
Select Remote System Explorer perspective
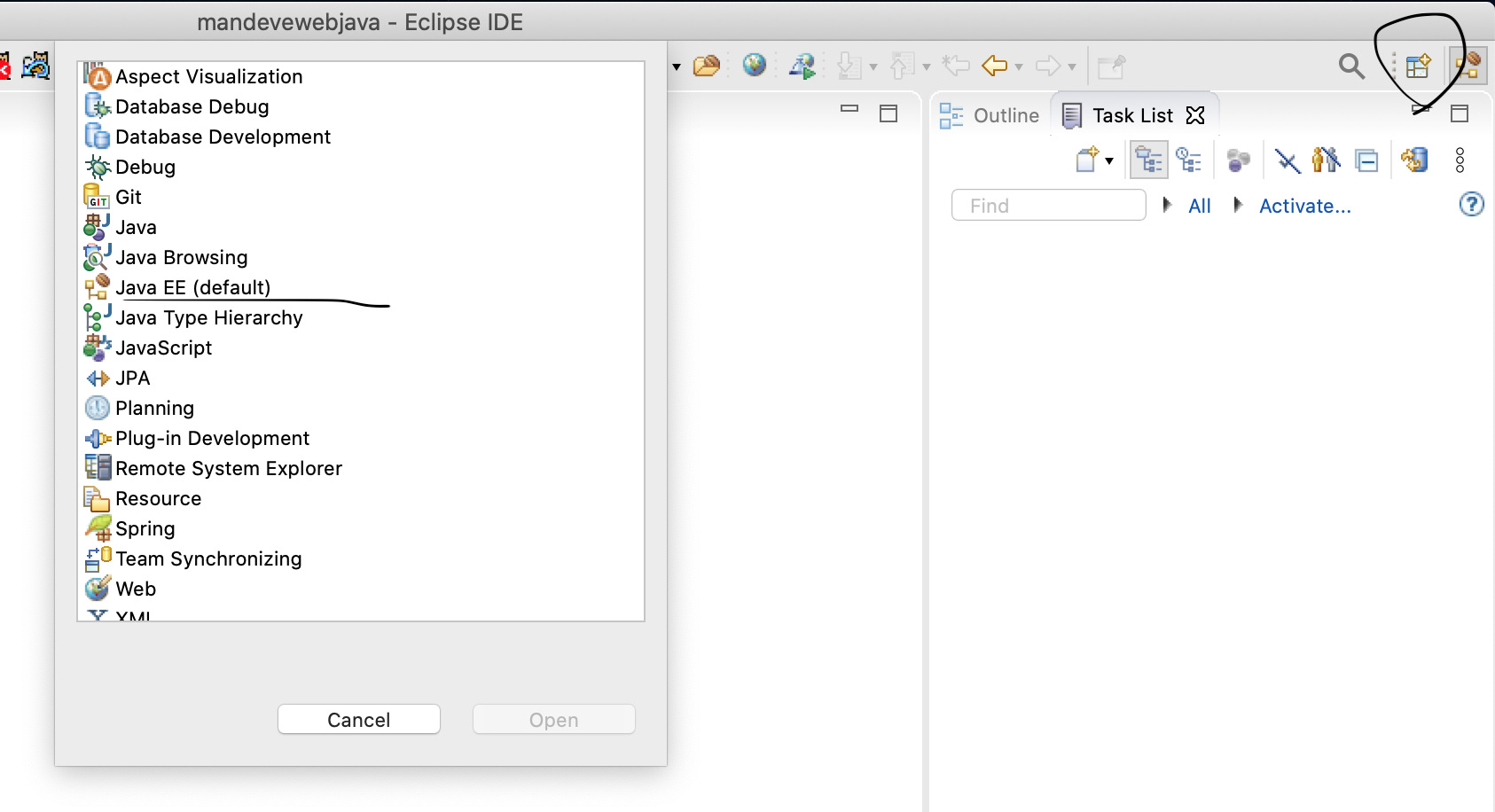361,469
